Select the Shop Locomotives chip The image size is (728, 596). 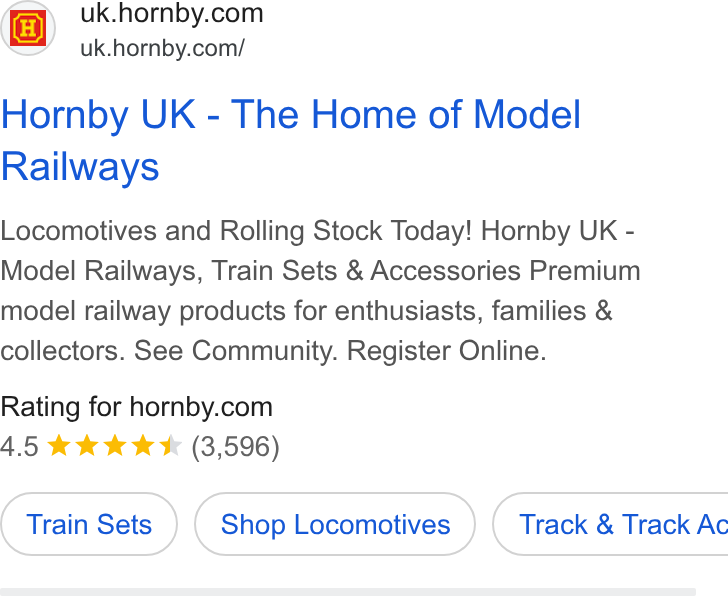tap(335, 524)
